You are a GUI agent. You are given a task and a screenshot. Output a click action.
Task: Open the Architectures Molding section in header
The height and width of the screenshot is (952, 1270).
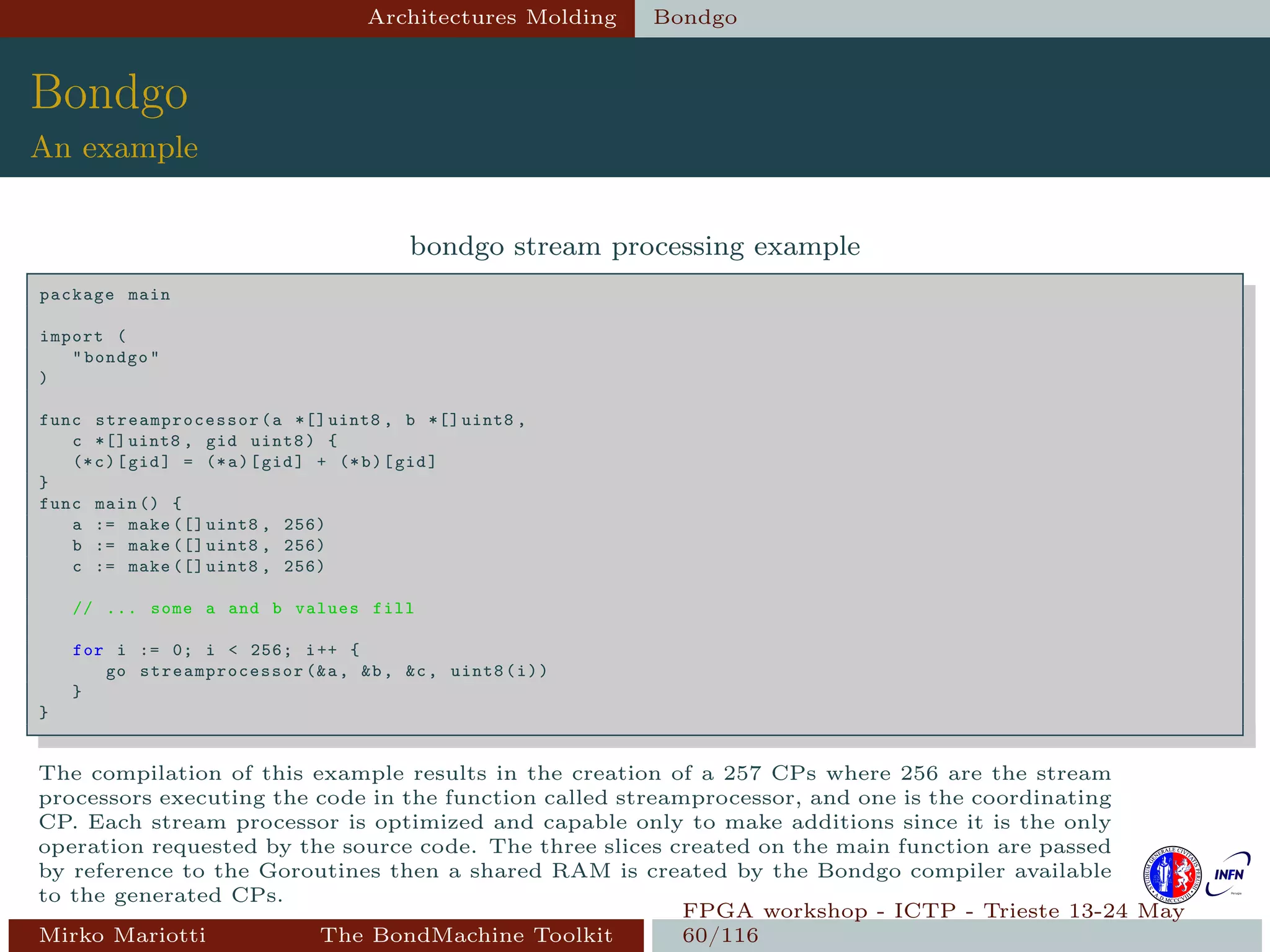[492, 17]
